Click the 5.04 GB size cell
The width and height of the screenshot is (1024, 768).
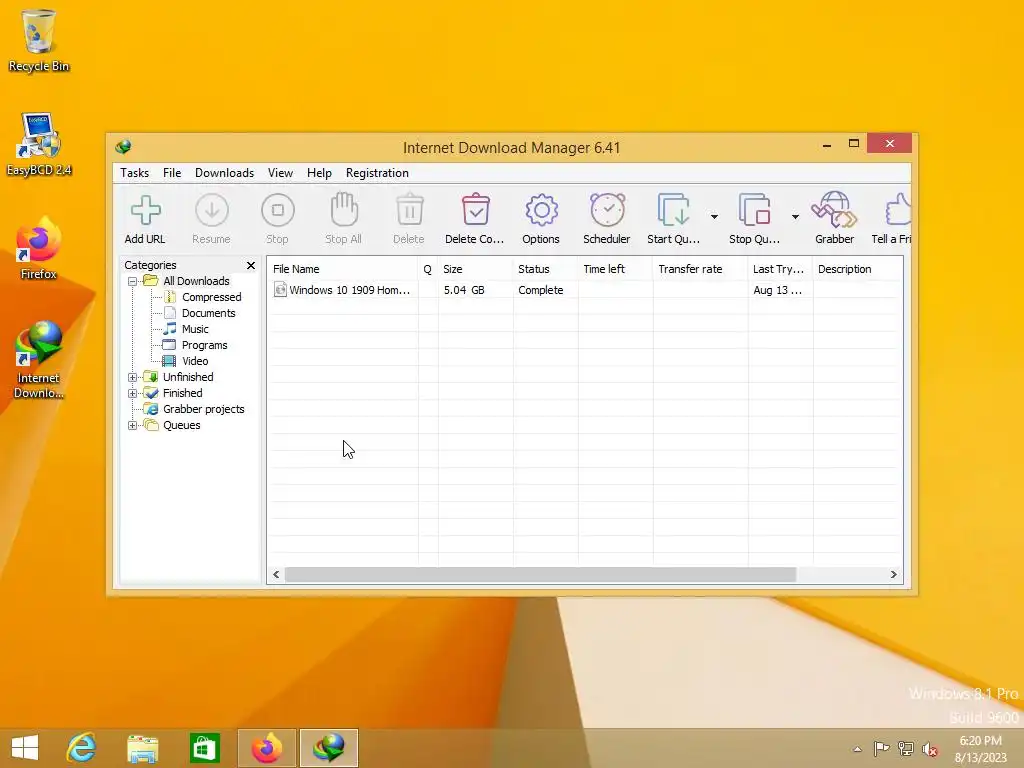point(464,290)
